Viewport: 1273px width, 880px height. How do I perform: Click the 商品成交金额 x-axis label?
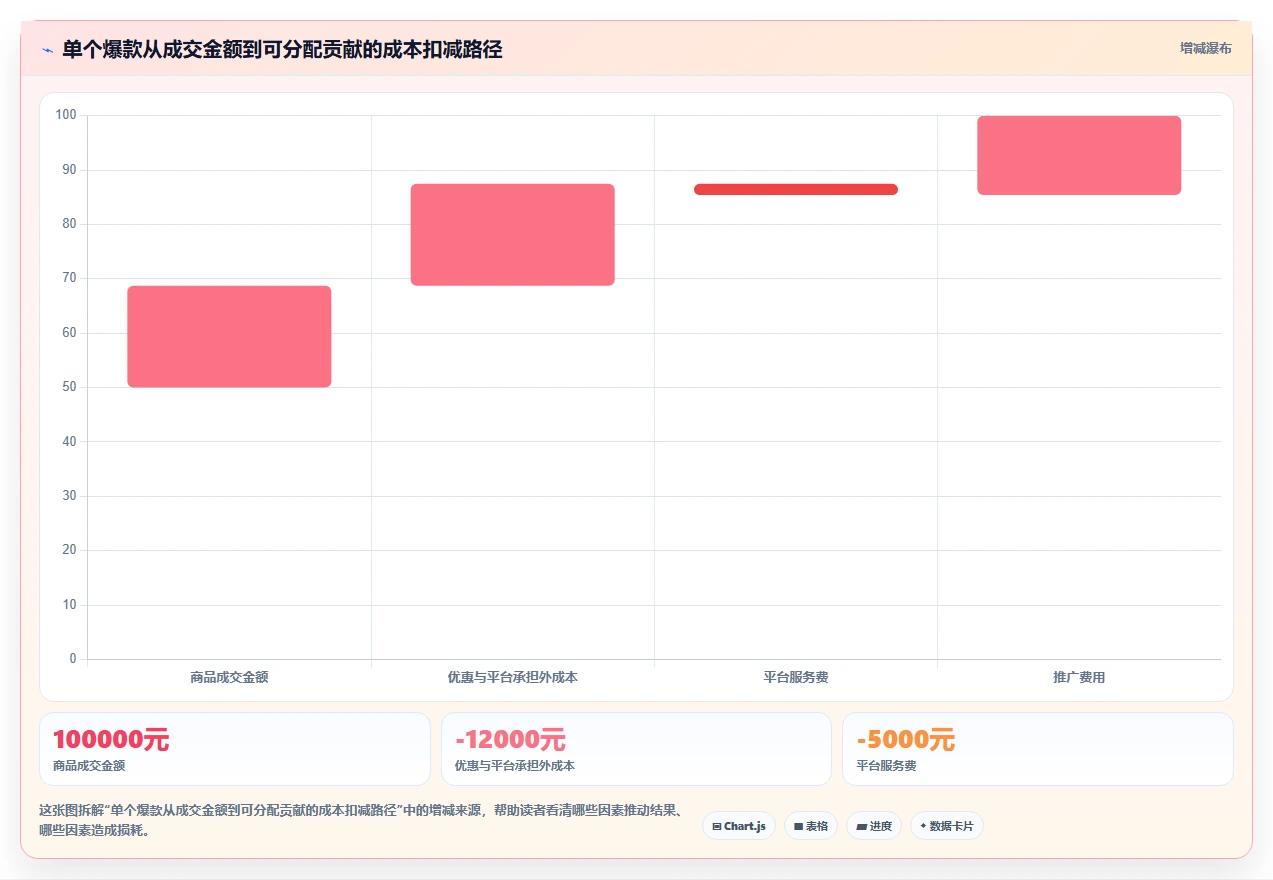point(229,677)
